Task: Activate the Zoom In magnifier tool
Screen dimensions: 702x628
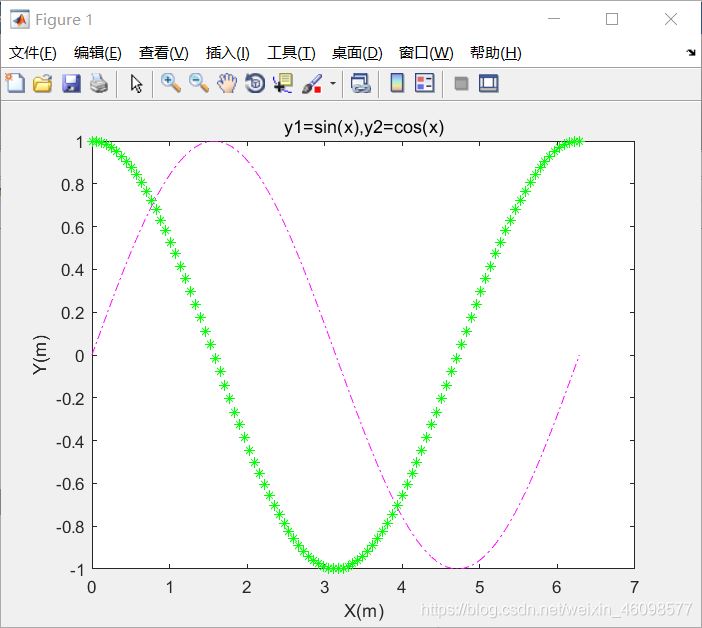Action: point(171,84)
